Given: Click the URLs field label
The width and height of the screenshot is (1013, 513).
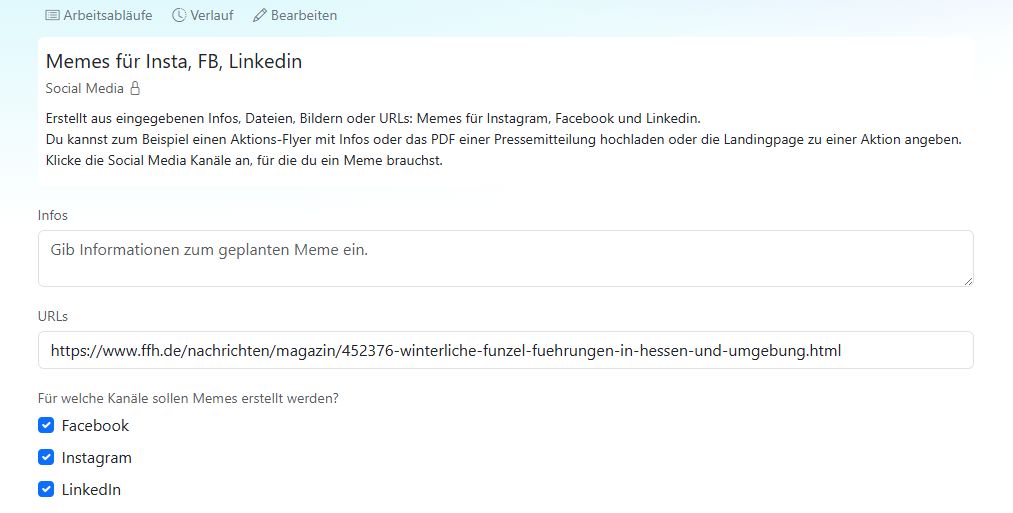Looking at the screenshot, I should pos(53,316).
